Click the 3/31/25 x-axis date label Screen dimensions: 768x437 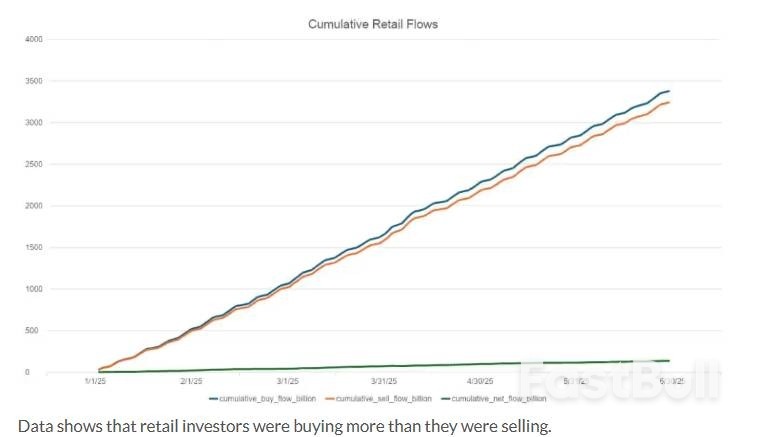(x=383, y=381)
